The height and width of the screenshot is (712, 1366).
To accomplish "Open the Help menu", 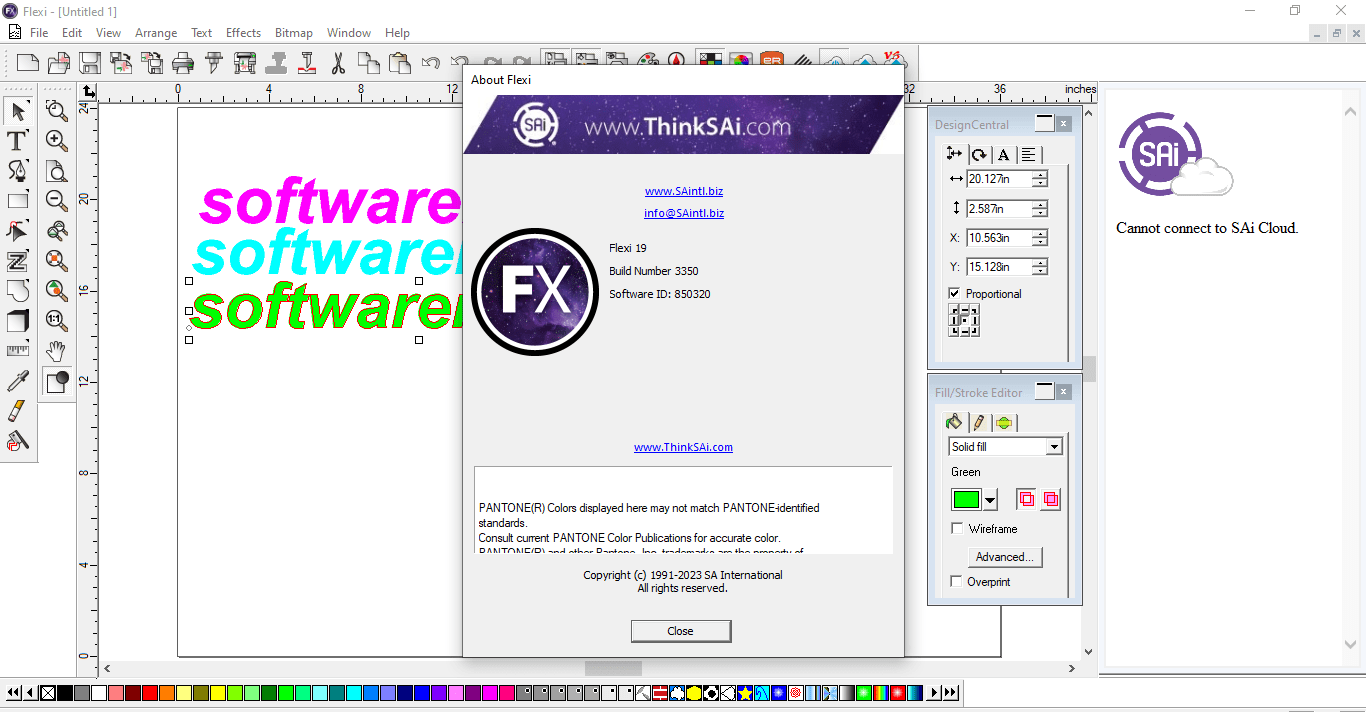I will [x=397, y=33].
